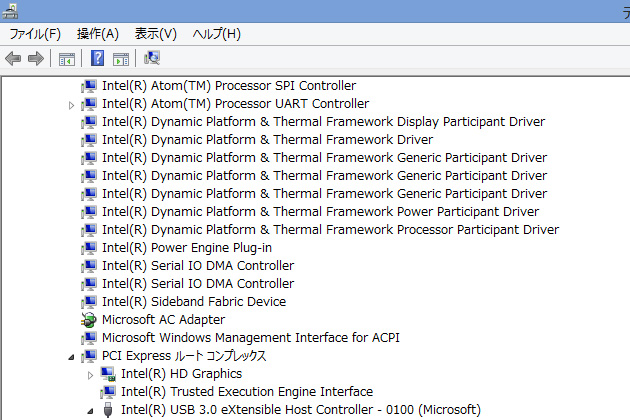Select Intel(R) Sideband Fabric Device
This screenshot has height=420, width=630.
coord(193,302)
